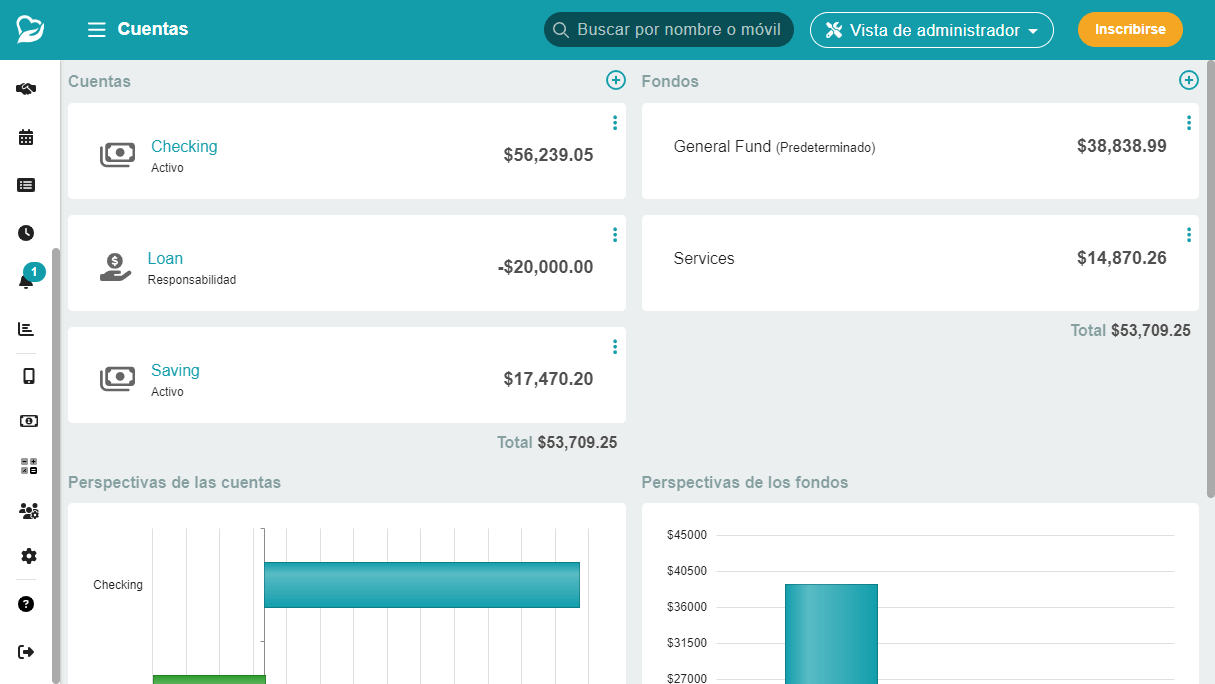This screenshot has height=684, width=1215.
Task: Select the Services fund name
Action: coord(704,258)
